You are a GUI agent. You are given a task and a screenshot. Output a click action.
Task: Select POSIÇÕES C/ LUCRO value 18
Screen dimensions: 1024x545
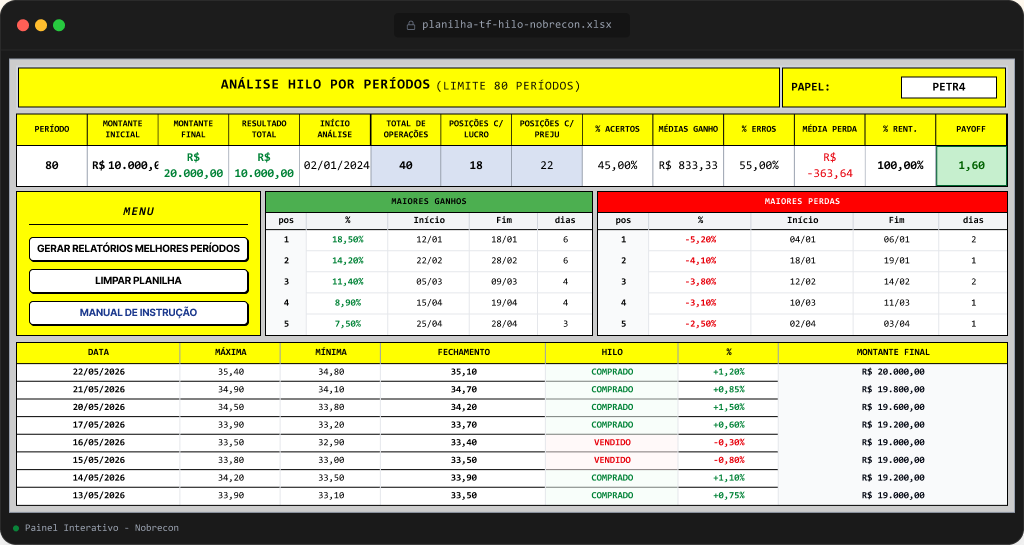tap(476, 166)
